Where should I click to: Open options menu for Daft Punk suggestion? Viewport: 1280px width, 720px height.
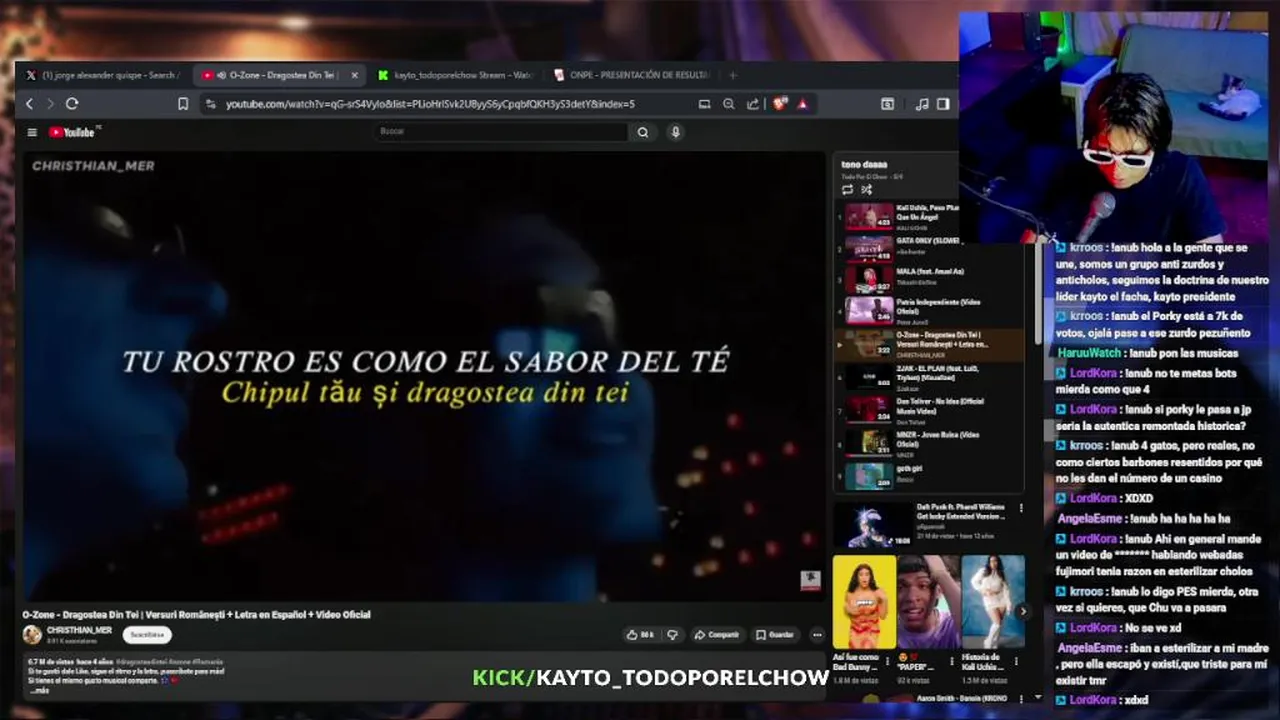[x=1021, y=508]
